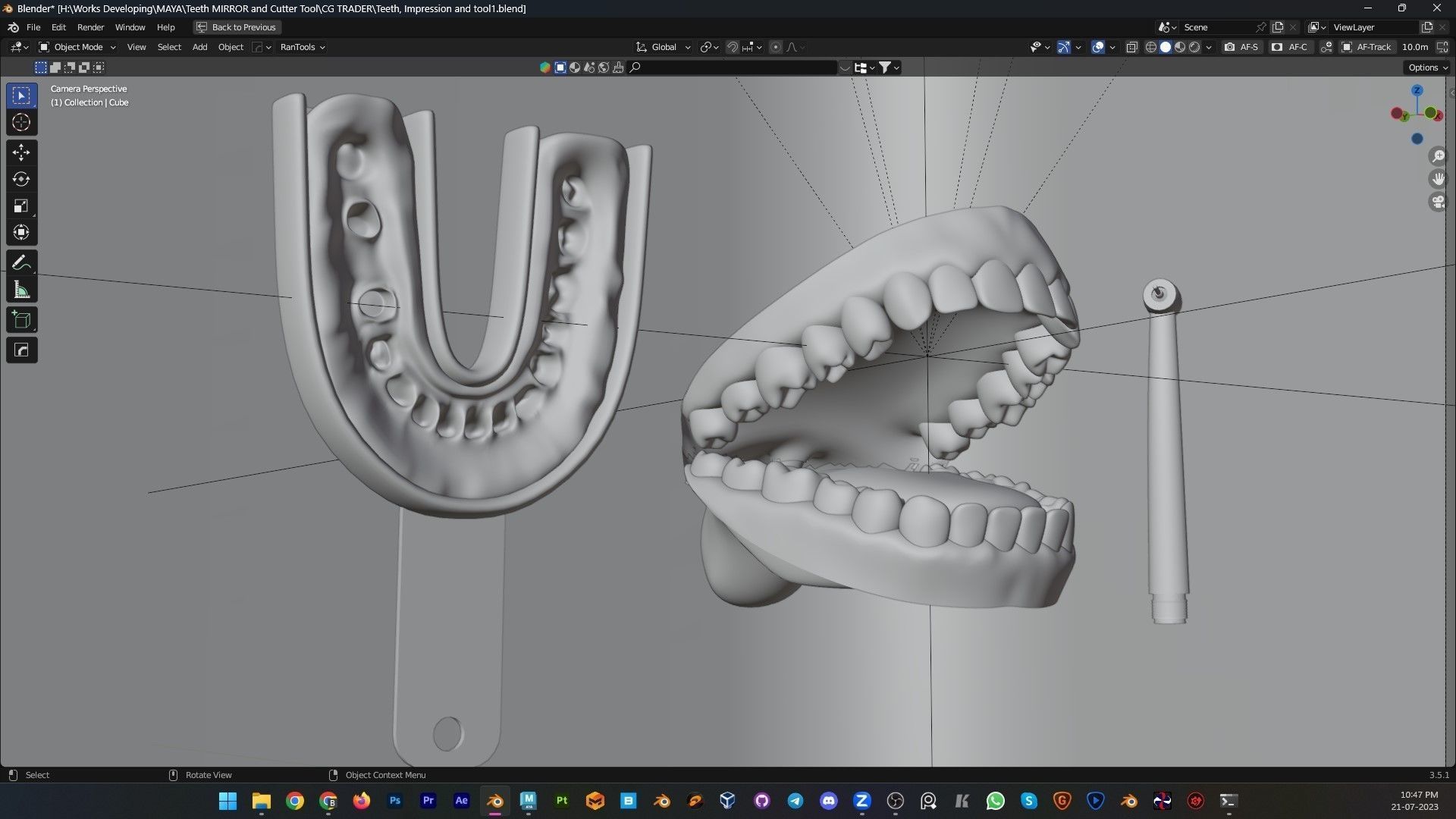The height and width of the screenshot is (819, 1456).
Task: Set selection mode to new set
Action: click(x=41, y=67)
